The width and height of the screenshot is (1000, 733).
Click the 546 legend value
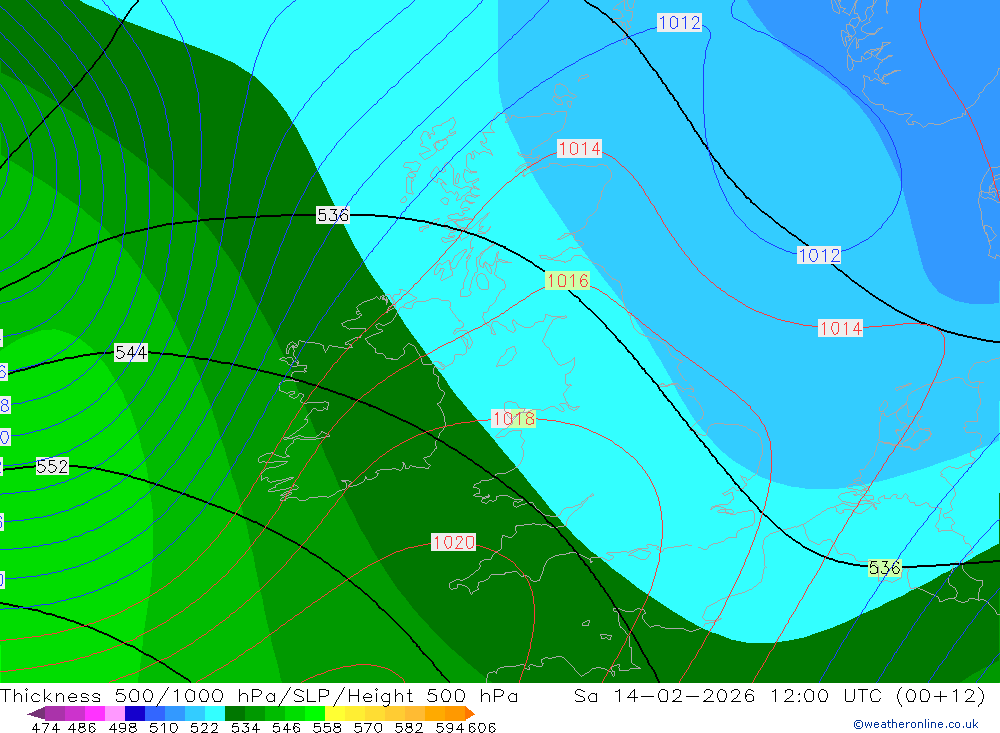pos(286,727)
